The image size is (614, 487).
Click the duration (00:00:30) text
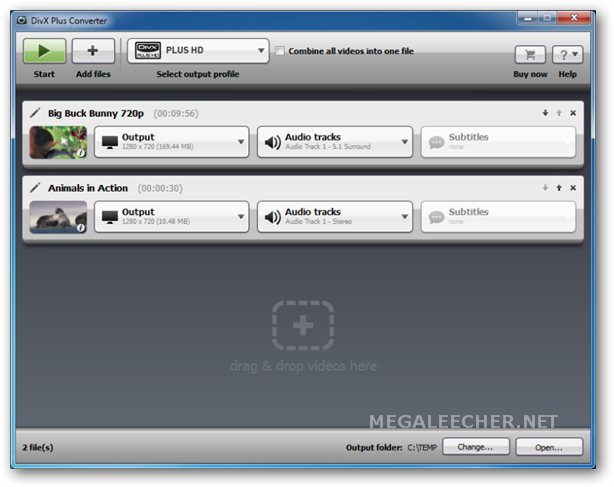pos(160,188)
